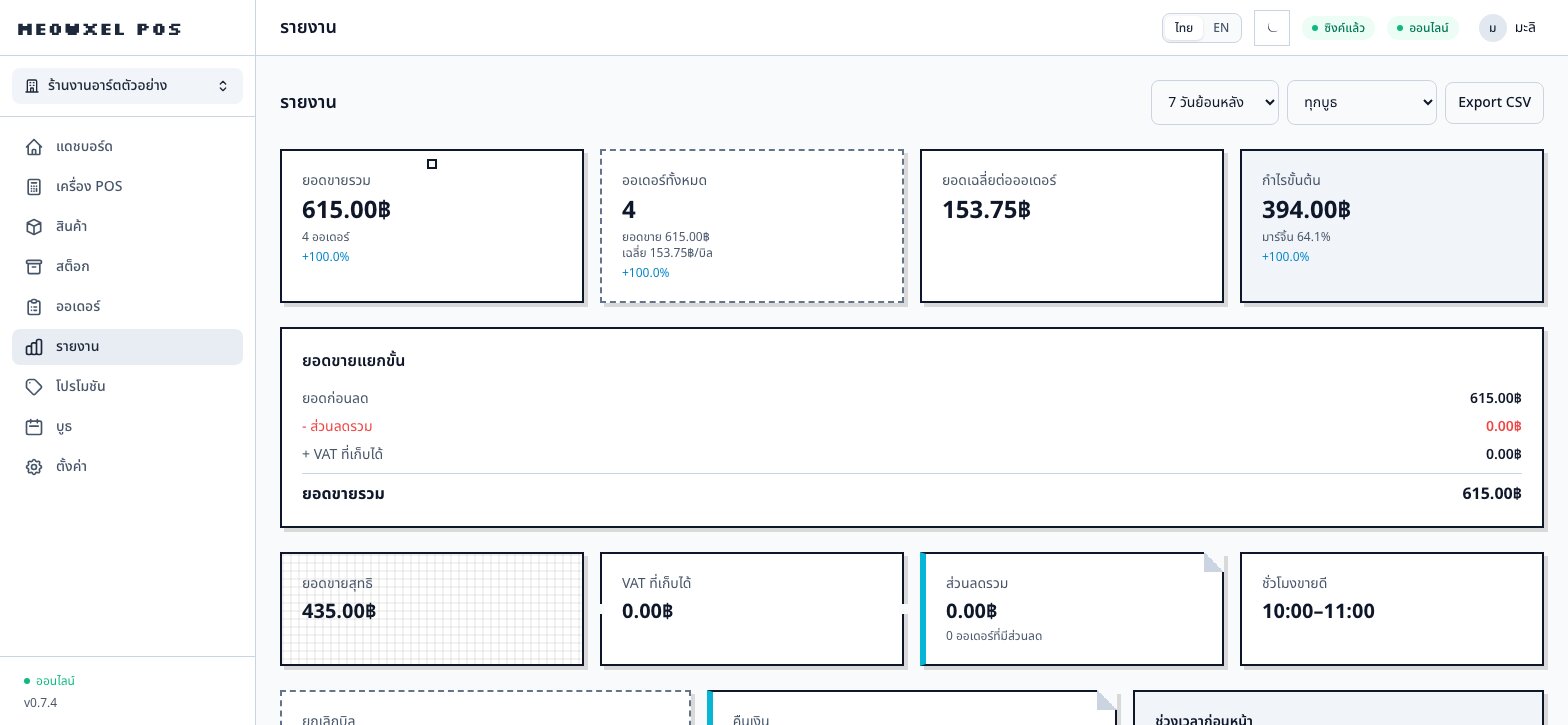Click the ยอดเฉลี่ยต่อออเดอร์ card title
1568x725 pixels.
[x=999, y=181]
